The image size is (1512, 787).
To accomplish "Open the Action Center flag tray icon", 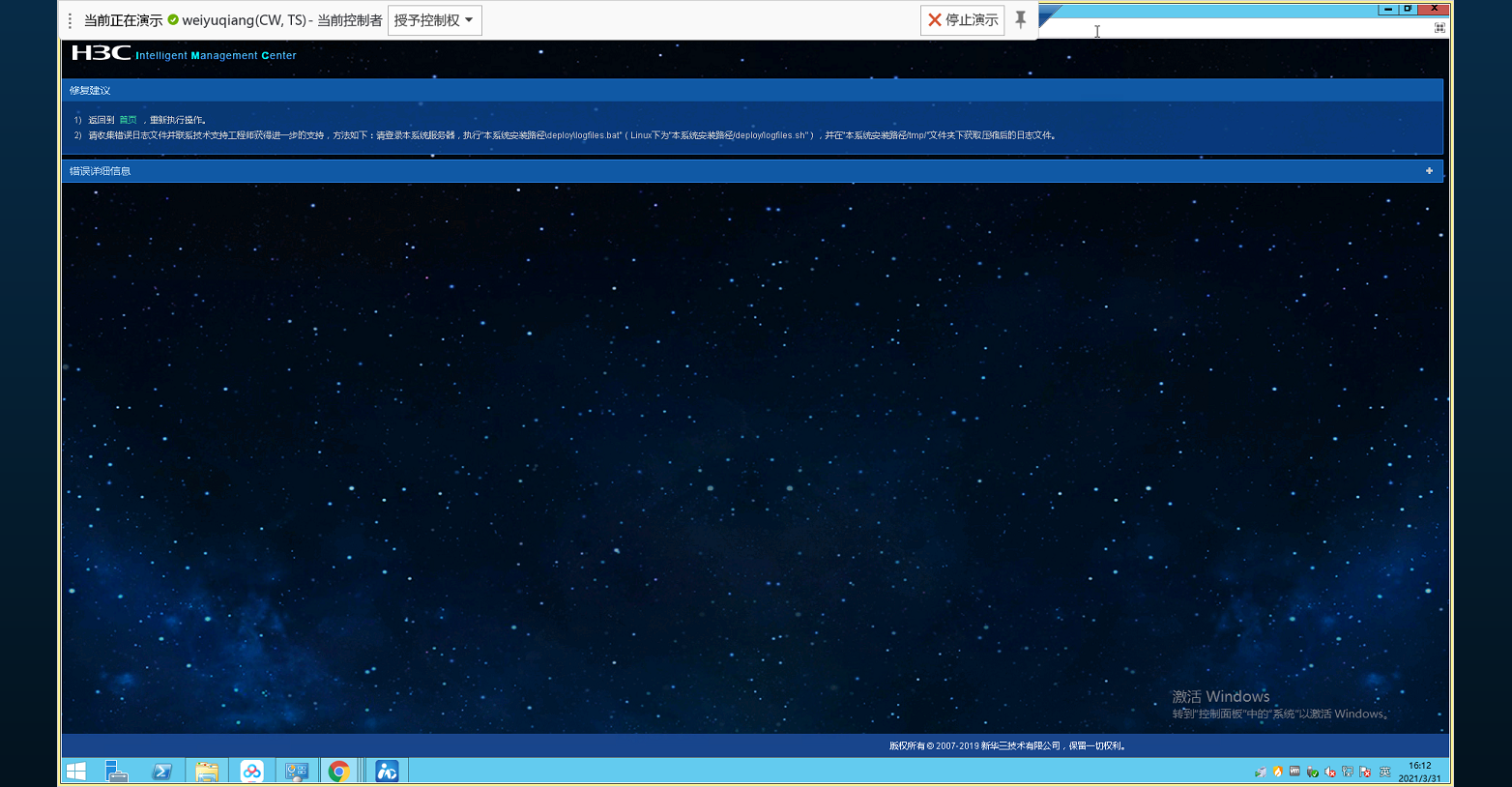I will coord(1365,772).
